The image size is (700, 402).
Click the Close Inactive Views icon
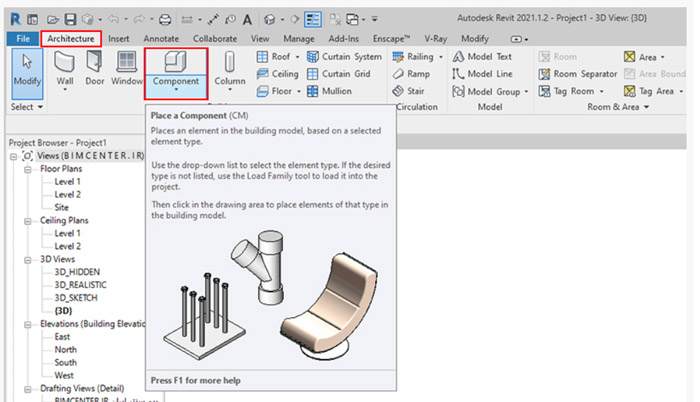click(335, 19)
